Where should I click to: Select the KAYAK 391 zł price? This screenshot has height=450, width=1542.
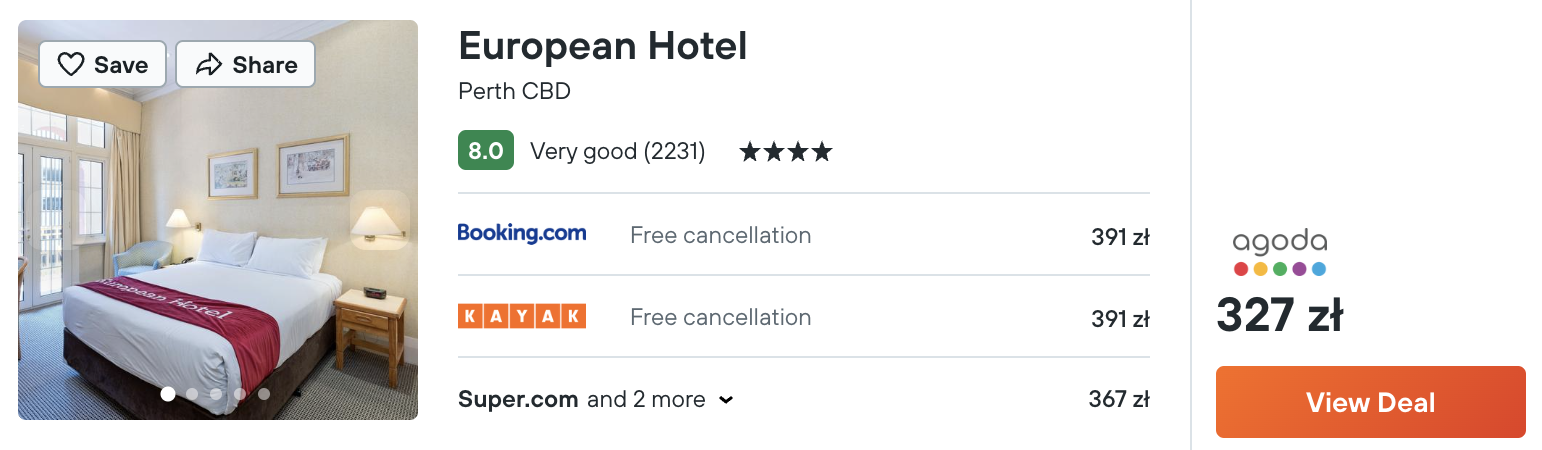click(x=1120, y=319)
